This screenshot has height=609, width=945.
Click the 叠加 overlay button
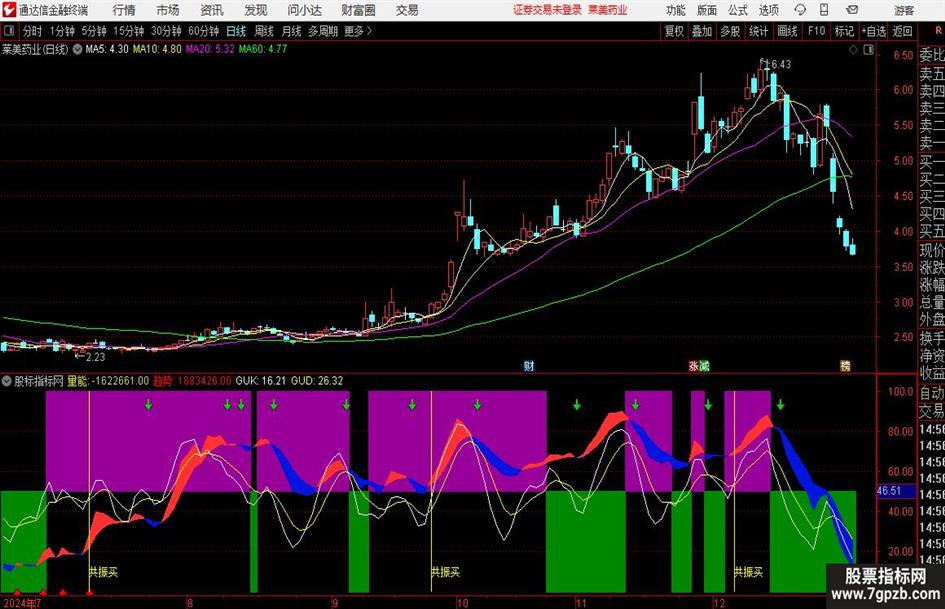[x=702, y=31]
